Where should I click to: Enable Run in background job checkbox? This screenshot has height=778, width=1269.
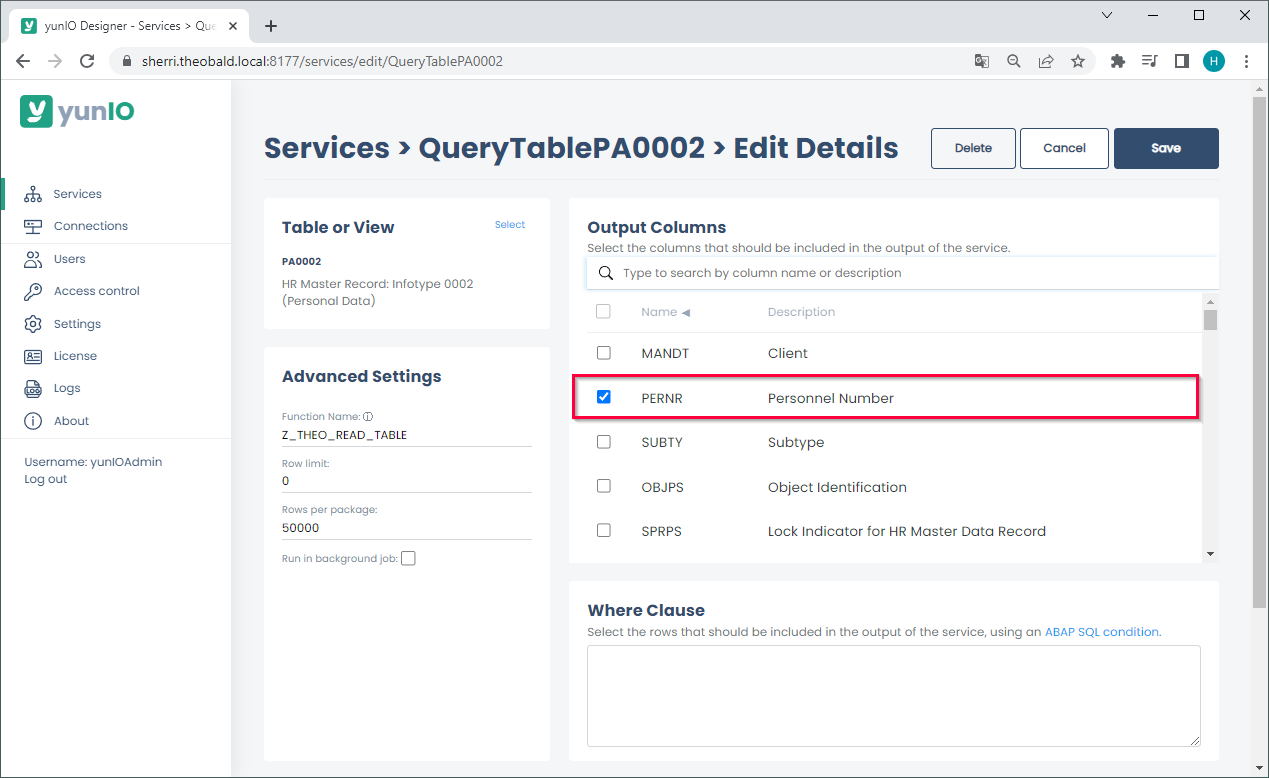(408, 559)
